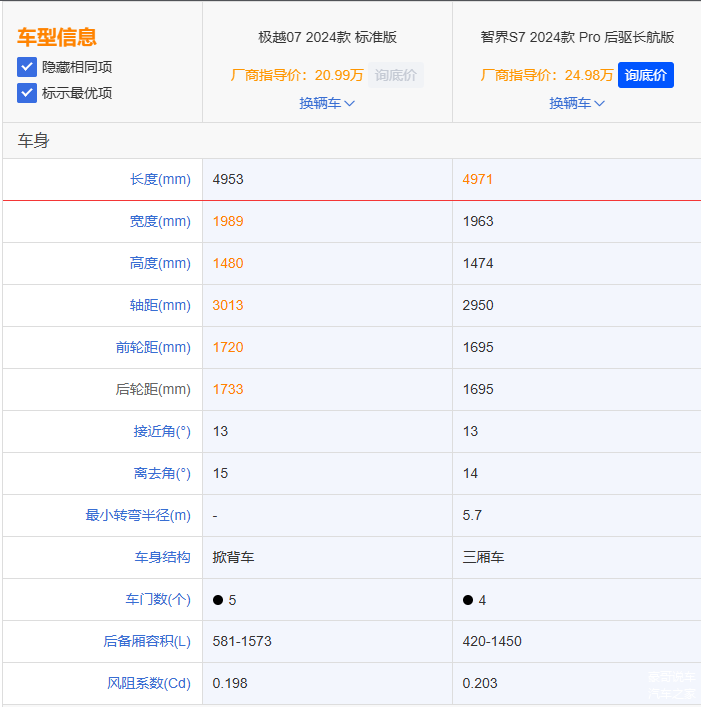
Task: Select the highlighted 1733 rear track value
Action: point(228,389)
